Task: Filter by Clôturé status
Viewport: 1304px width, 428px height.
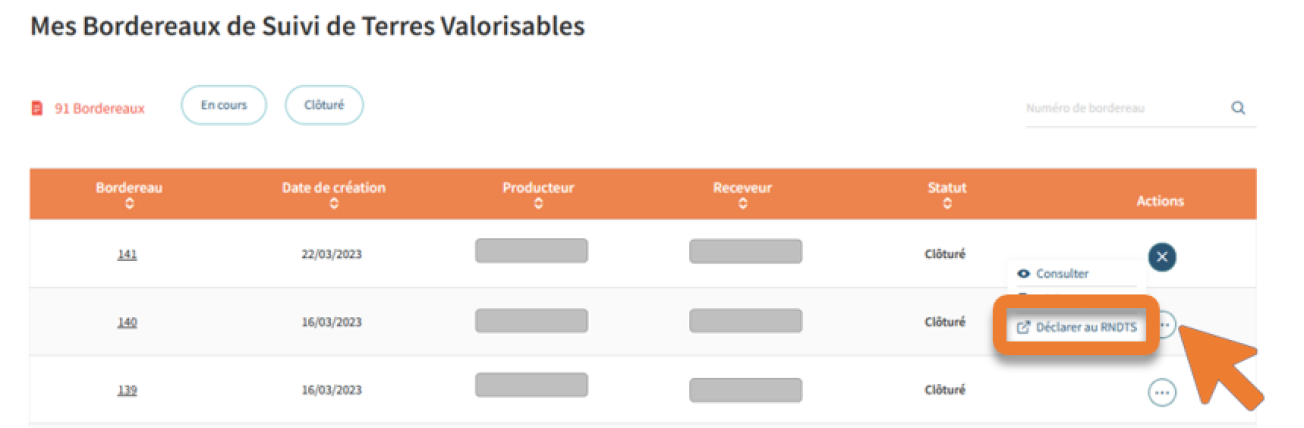Action: (324, 105)
